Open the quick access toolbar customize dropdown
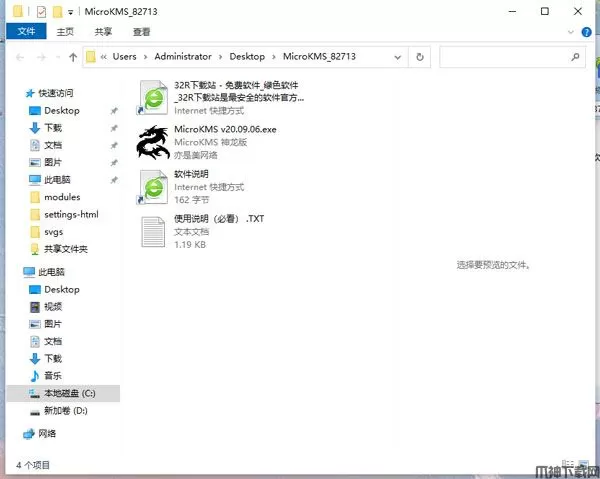The height and width of the screenshot is (479, 600). [70, 12]
